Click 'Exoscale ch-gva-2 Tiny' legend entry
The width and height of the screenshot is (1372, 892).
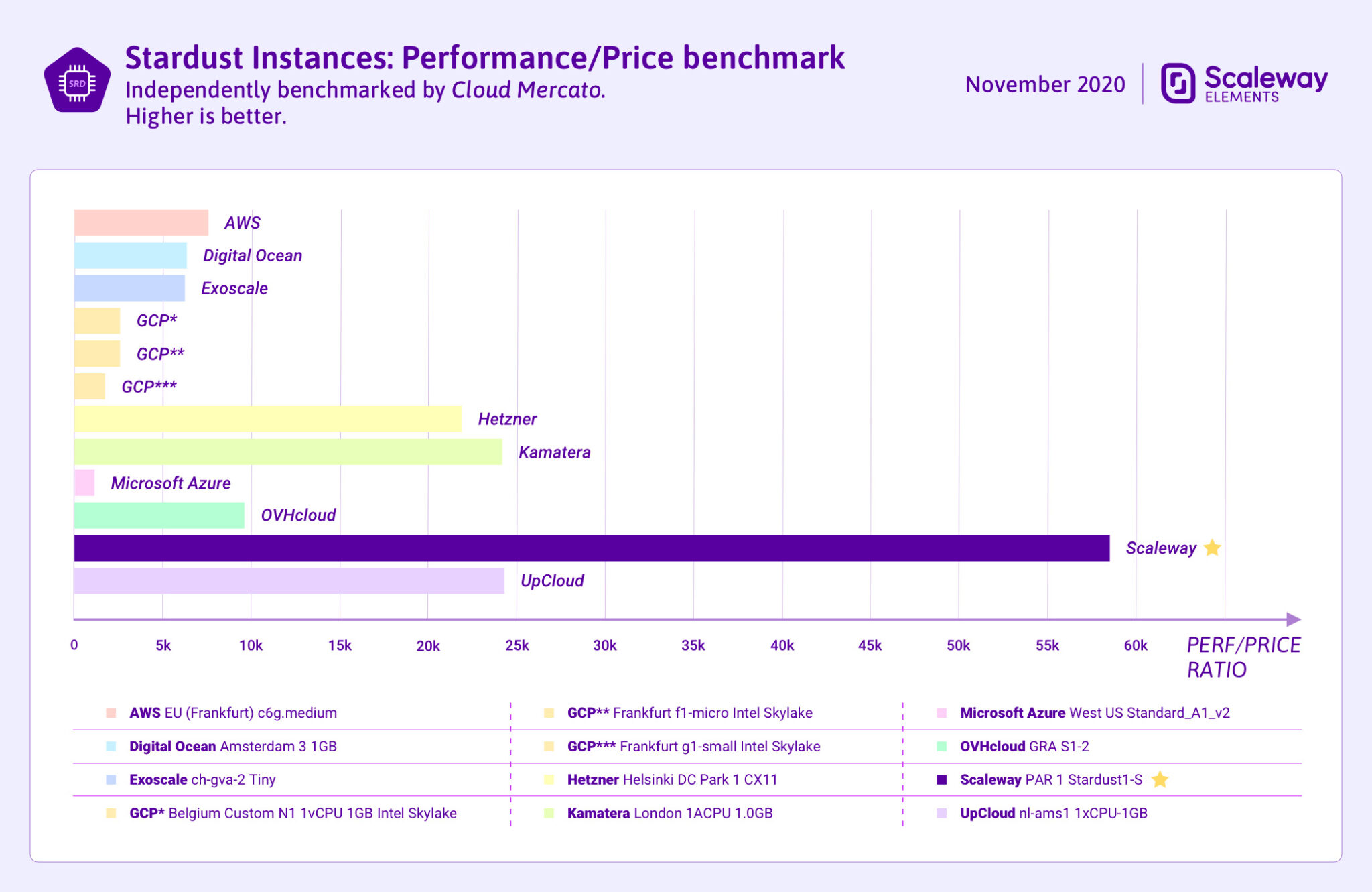pos(202,779)
